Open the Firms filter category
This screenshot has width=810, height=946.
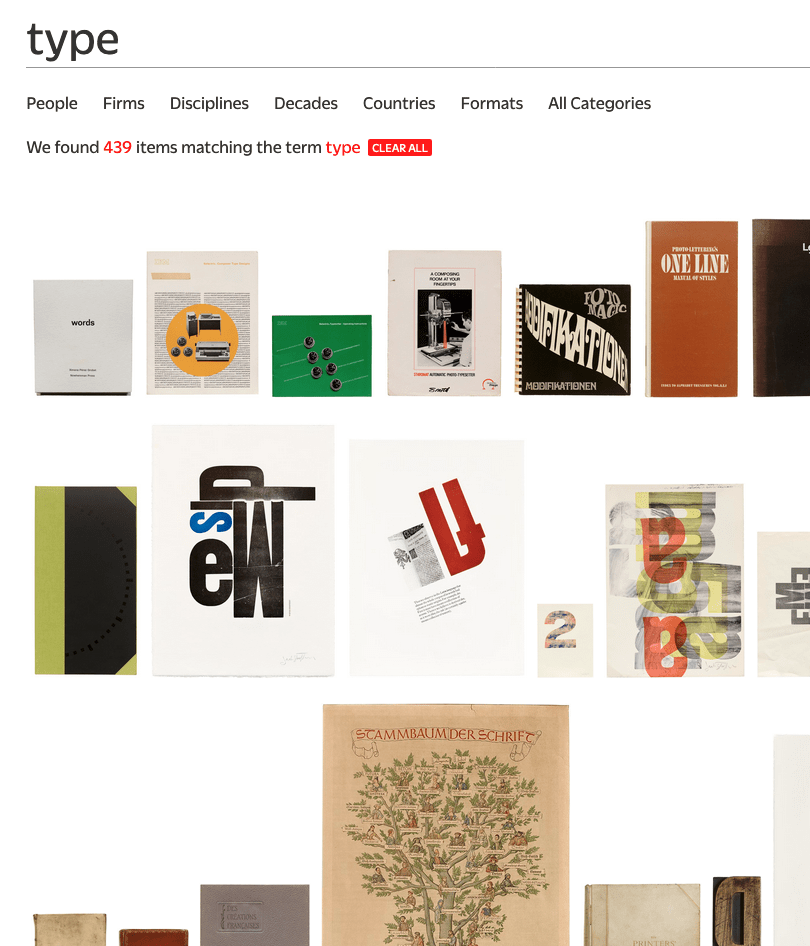coord(124,103)
